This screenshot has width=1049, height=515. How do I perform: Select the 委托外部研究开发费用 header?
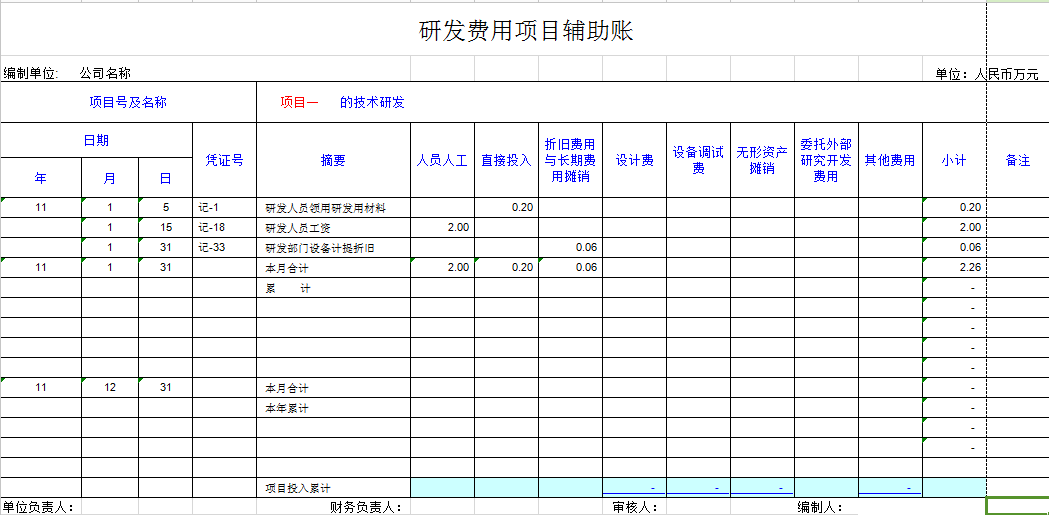click(826, 160)
